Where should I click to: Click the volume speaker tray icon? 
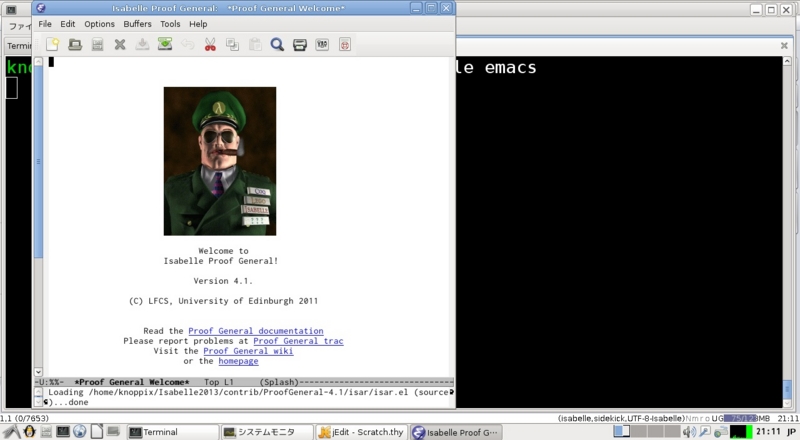tap(689, 432)
